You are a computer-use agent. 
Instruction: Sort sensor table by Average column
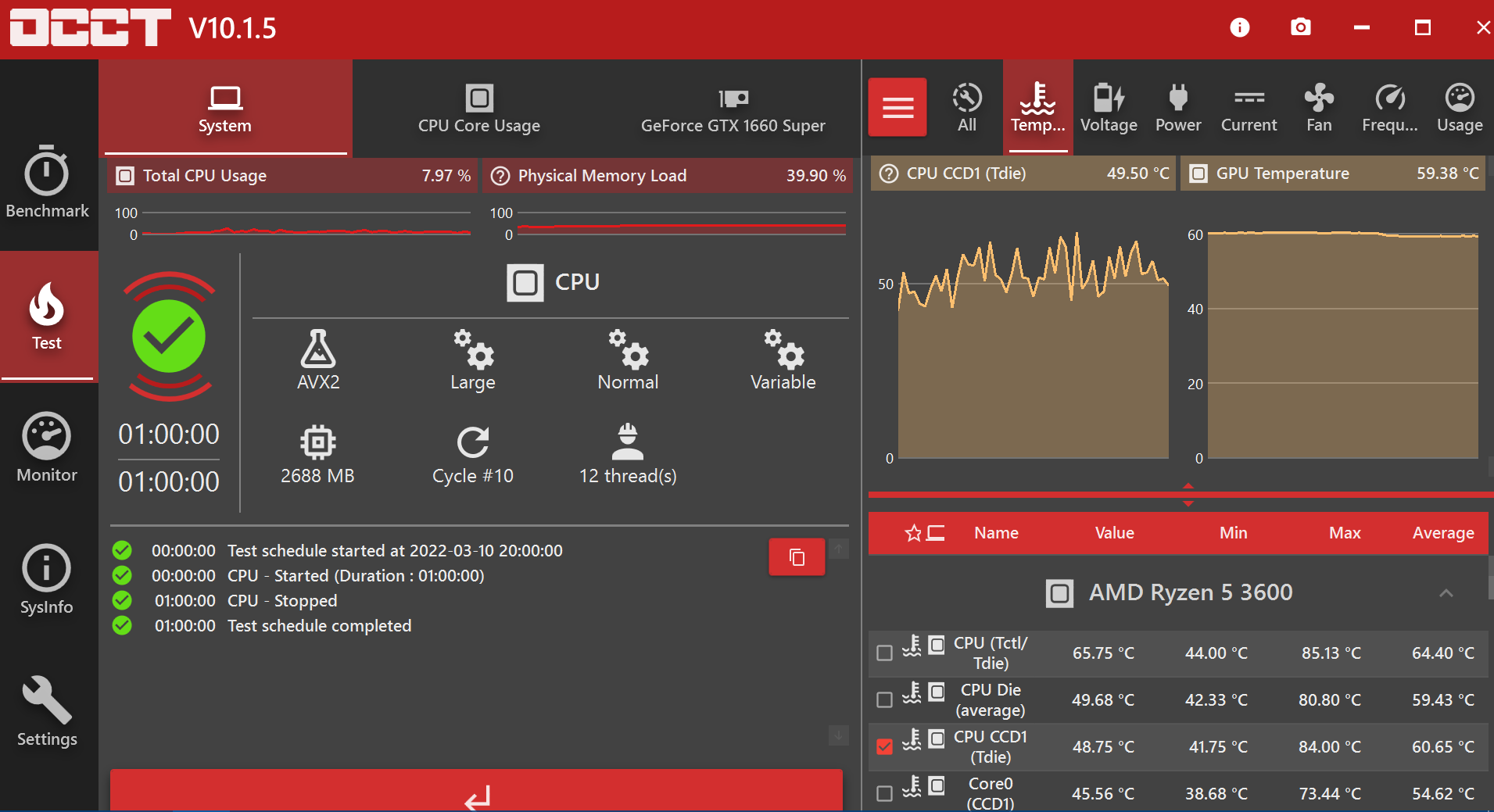[1443, 533]
